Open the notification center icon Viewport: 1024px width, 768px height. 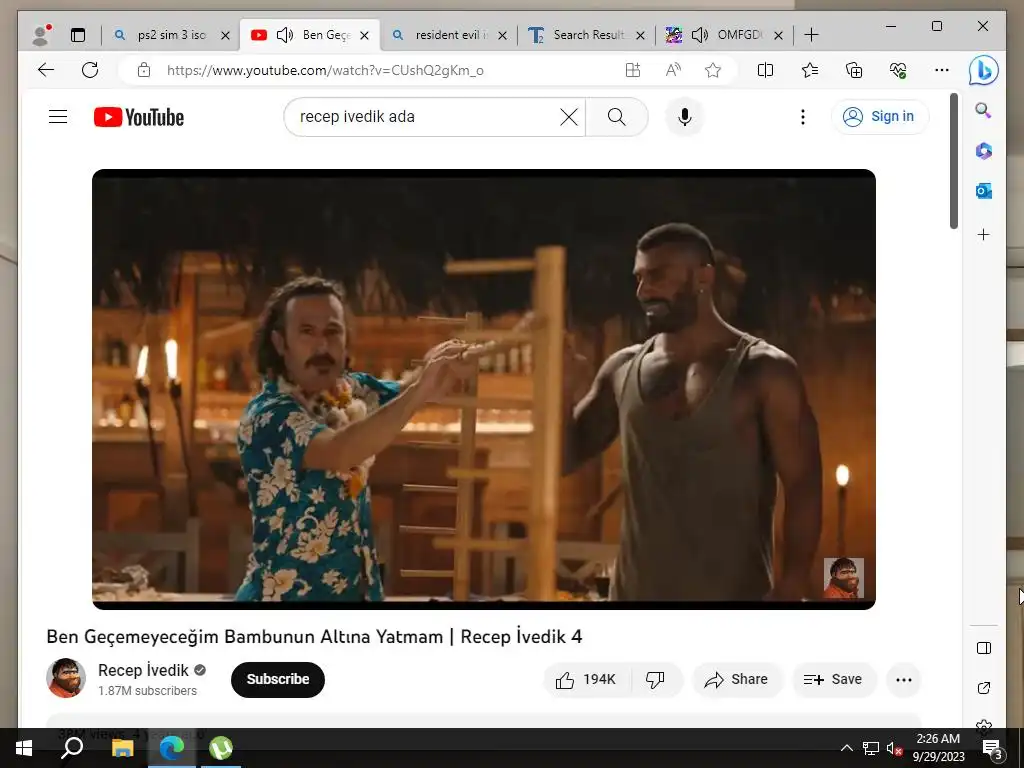pyautogui.click(x=992, y=748)
